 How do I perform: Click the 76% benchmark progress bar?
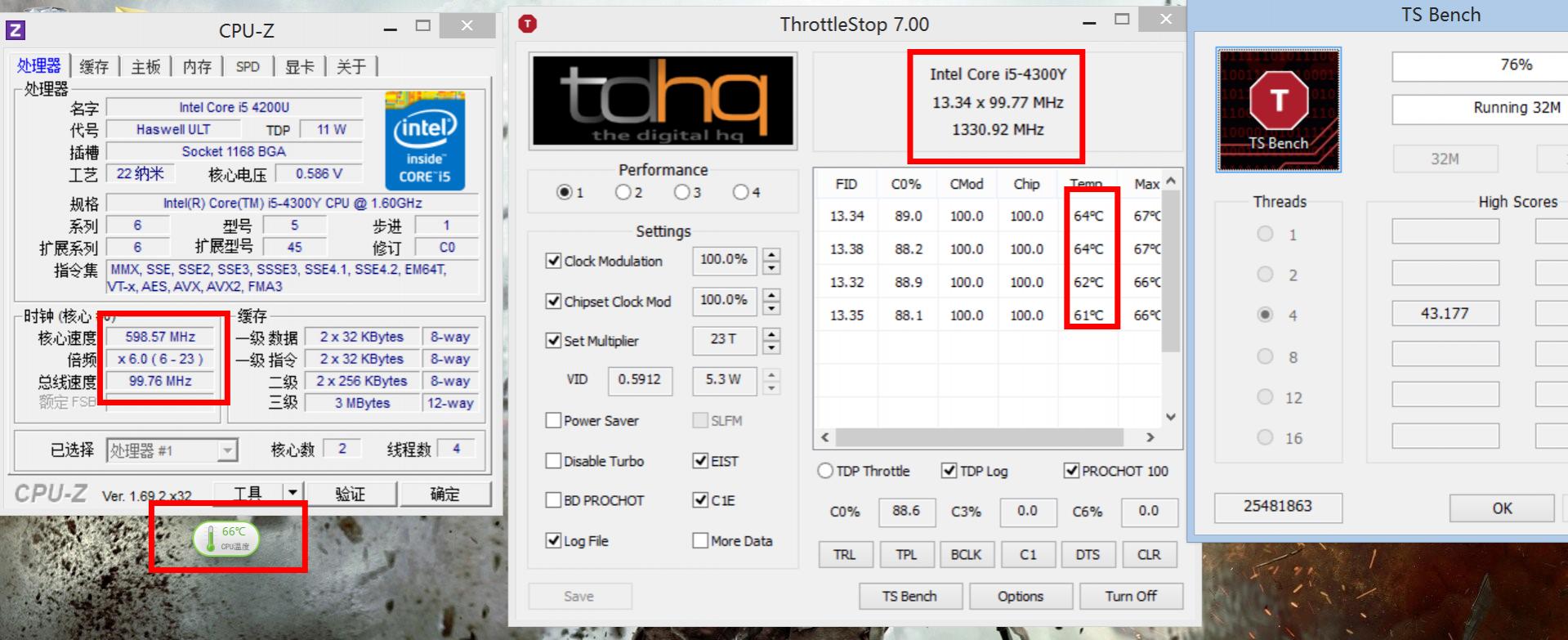(1480, 65)
